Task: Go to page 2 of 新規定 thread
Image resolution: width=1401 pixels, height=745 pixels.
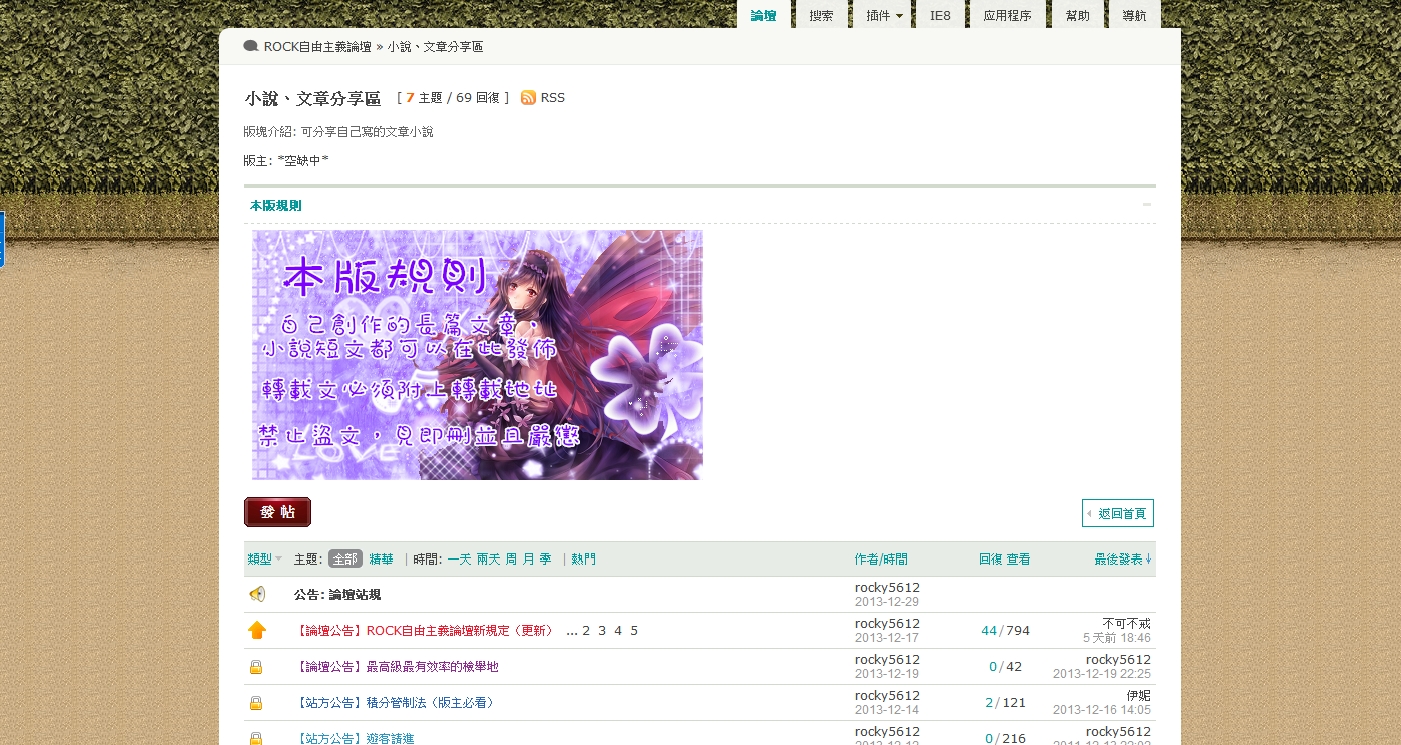Action: (x=586, y=631)
